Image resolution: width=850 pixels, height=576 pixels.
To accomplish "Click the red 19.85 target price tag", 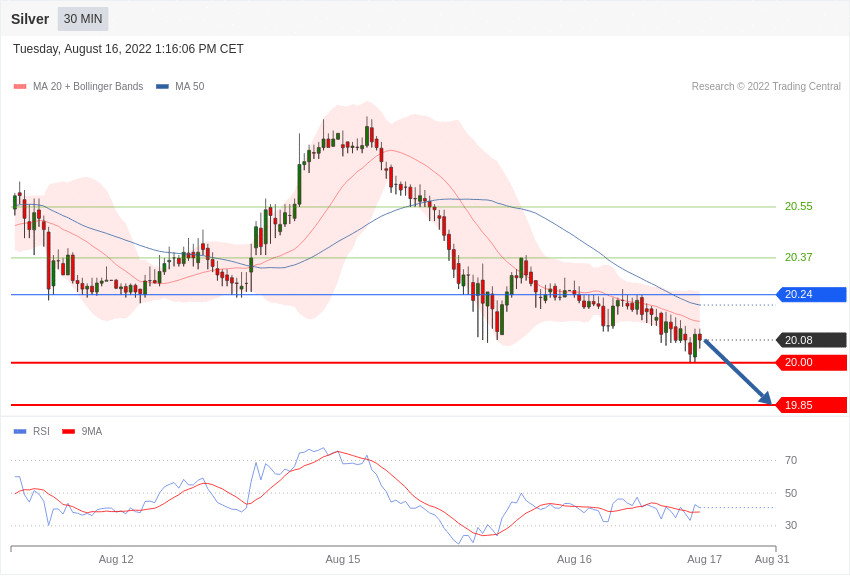I will tap(811, 405).
